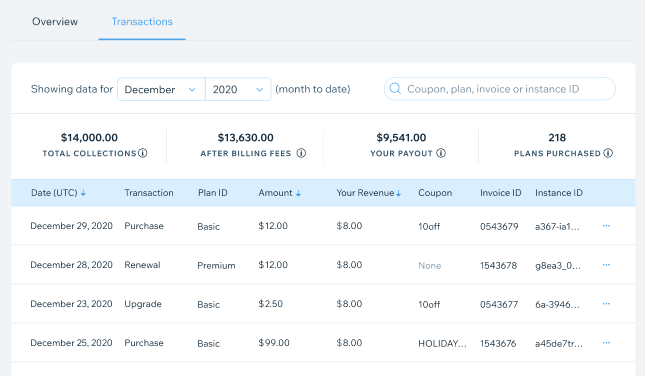
Task: Click the $13,630.00 after fees value
Action: pyautogui.click(x=246, y=137)
